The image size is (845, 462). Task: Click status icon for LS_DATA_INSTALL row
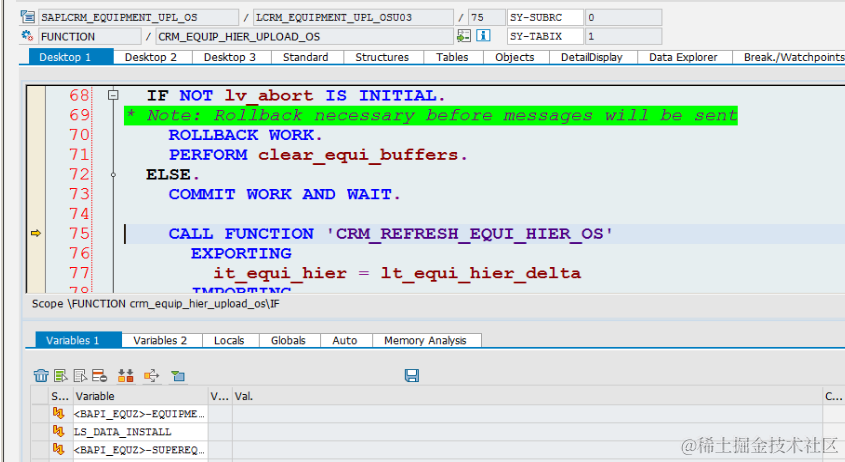pos(58,431)
